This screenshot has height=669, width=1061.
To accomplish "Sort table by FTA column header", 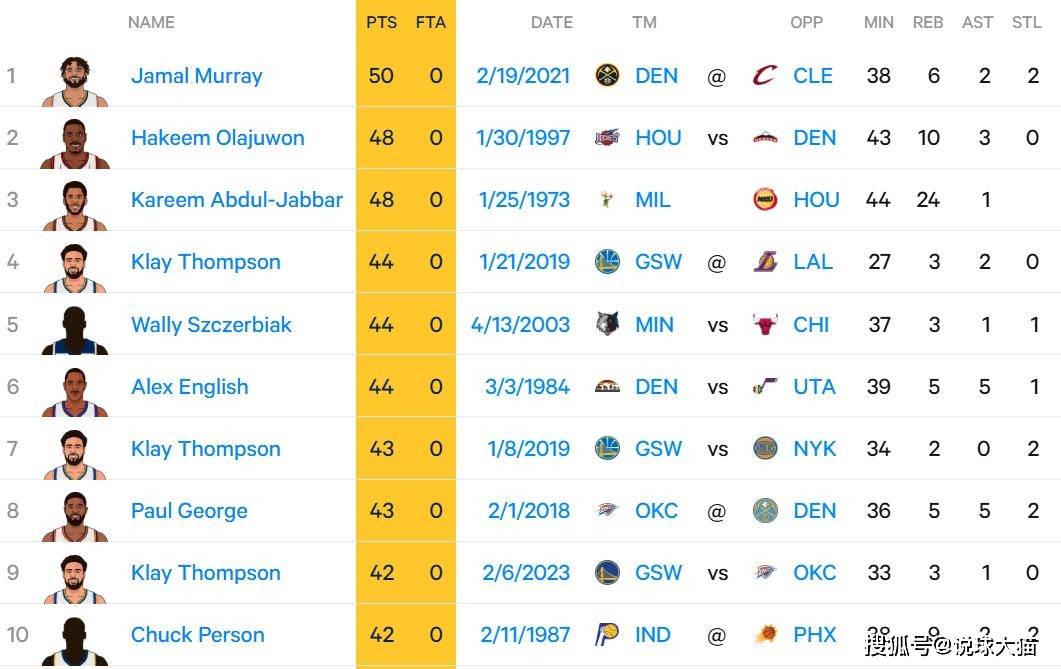I will pyautogui.click(x=431, y=22).
